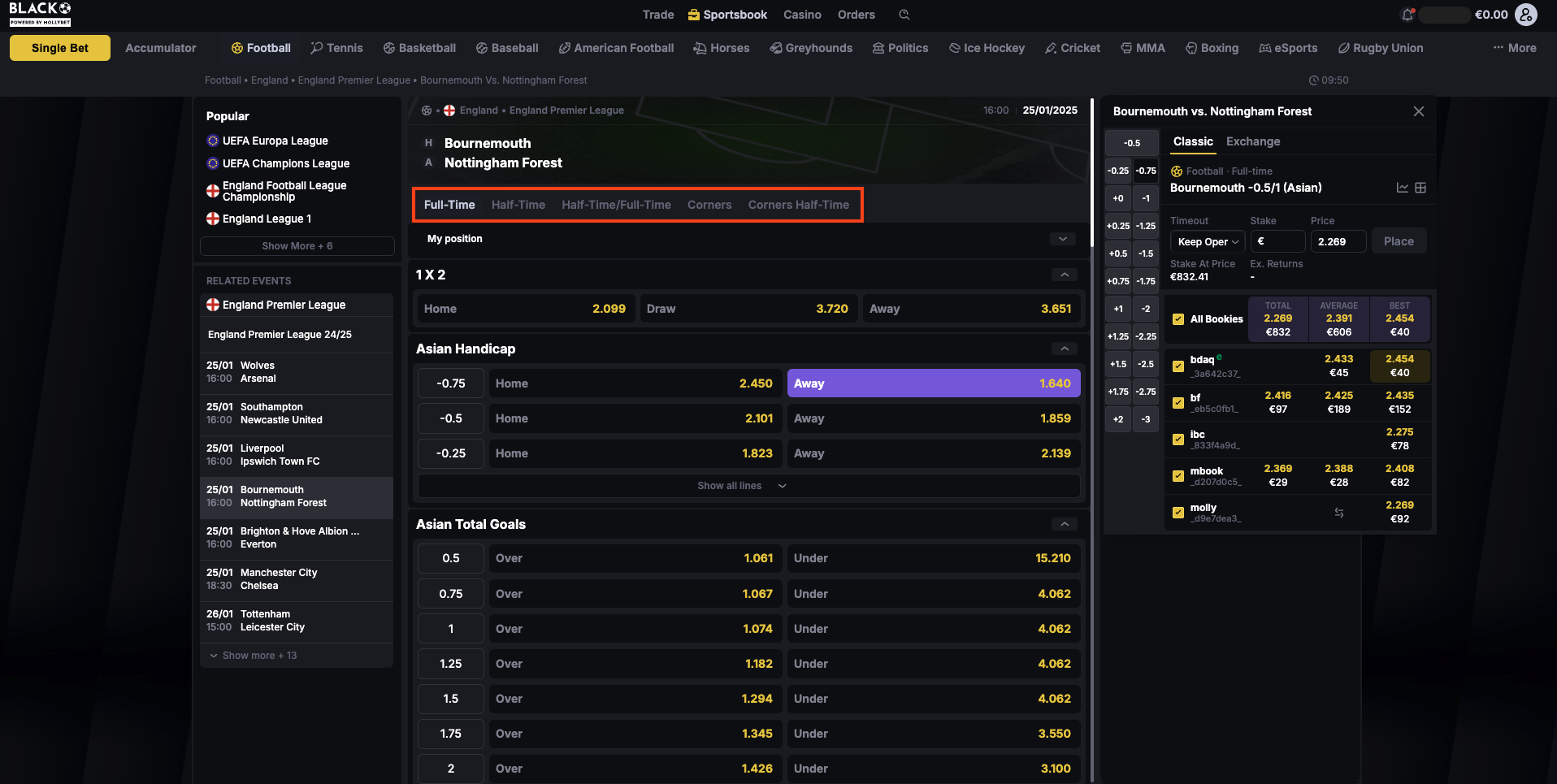1557x784 pixels.
Task: Expand the My position section
Action: pyautogui.click(x=1062, y=239)
